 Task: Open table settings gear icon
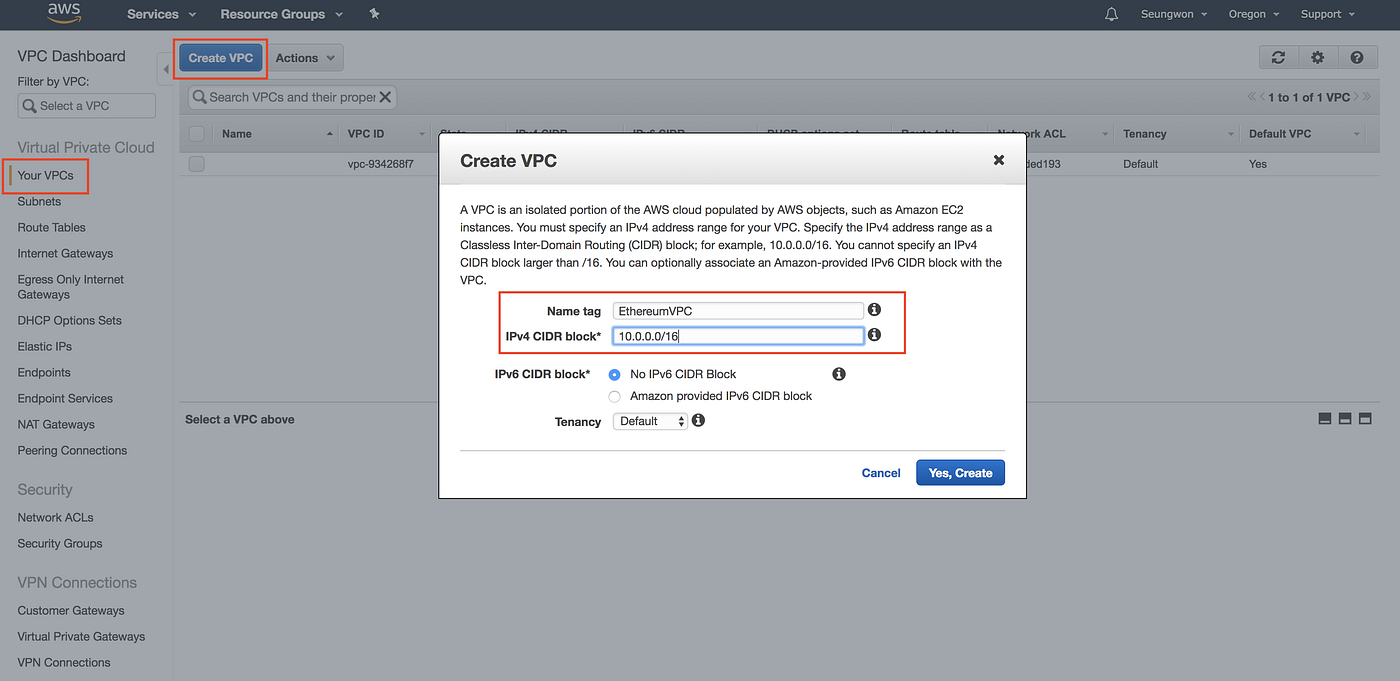(x=1317, y=58)
